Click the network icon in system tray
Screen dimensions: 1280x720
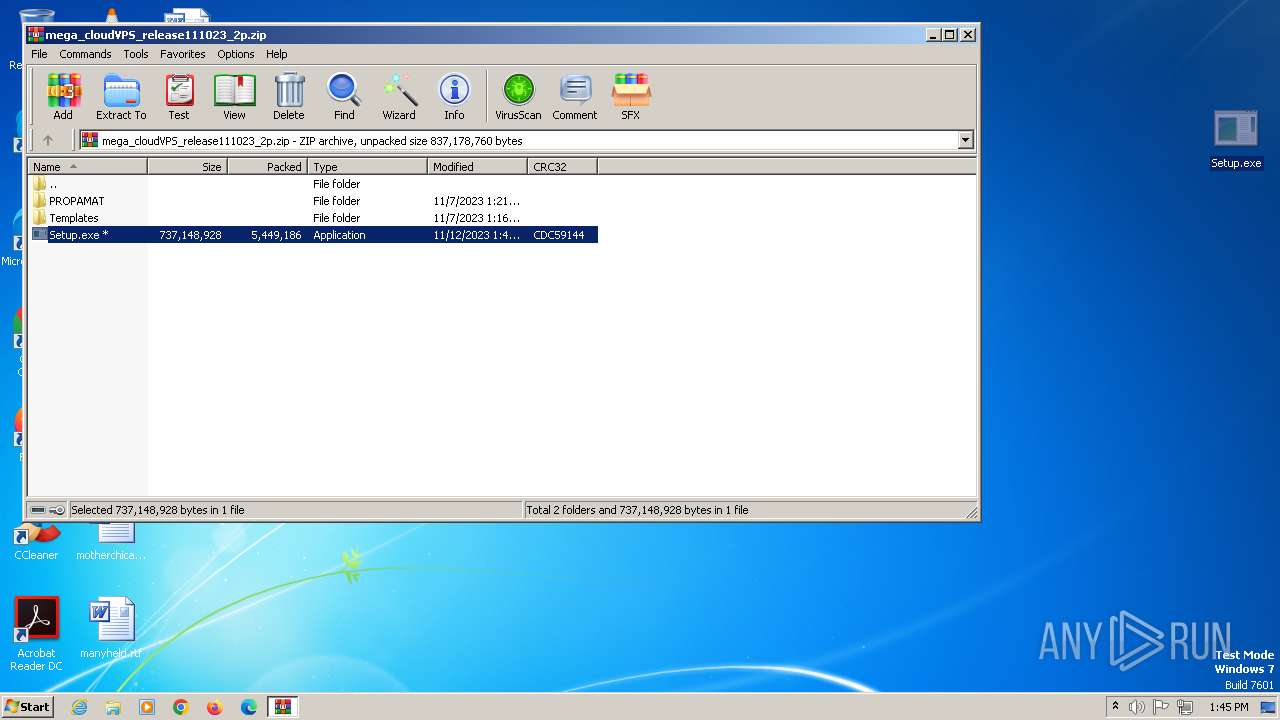click(1185, 707)
